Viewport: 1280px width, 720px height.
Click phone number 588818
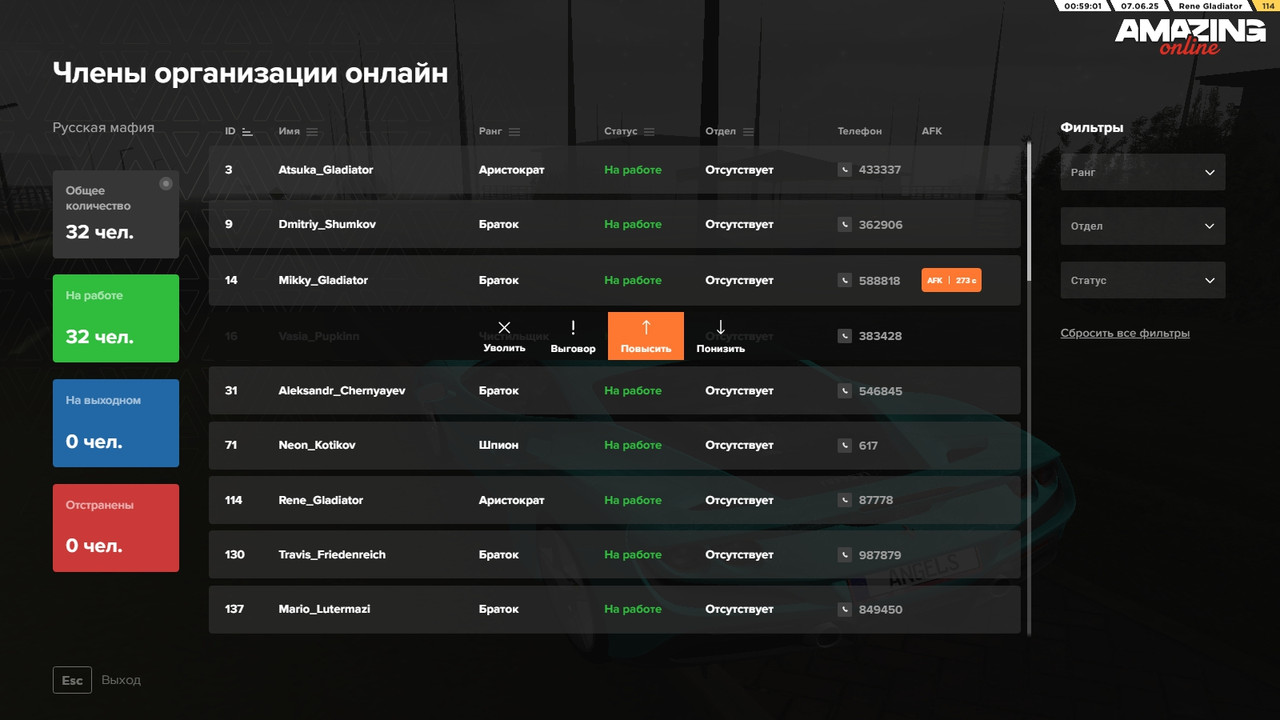[x=880, y=281]
